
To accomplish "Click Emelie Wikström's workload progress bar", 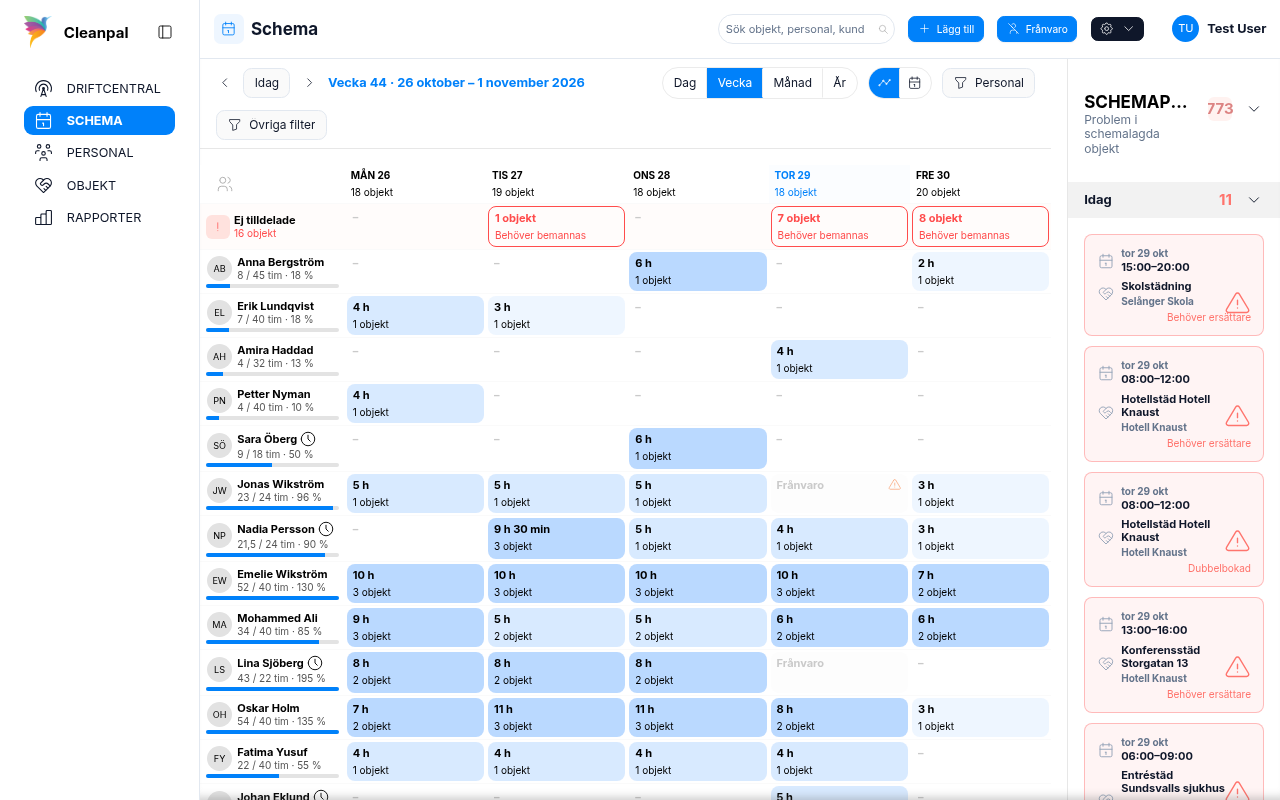I will click(x=272, y=598).
